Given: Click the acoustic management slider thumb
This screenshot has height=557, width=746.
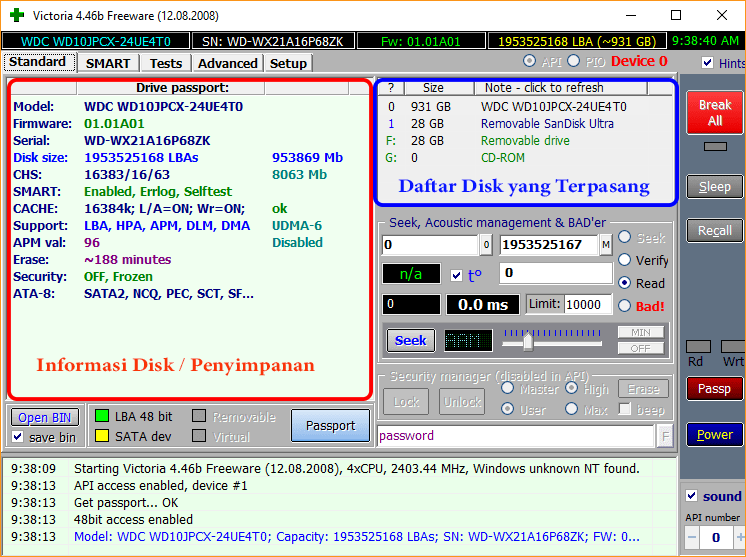Looking at the screenshot, I should pyautogui.click(x=528, y=342).
